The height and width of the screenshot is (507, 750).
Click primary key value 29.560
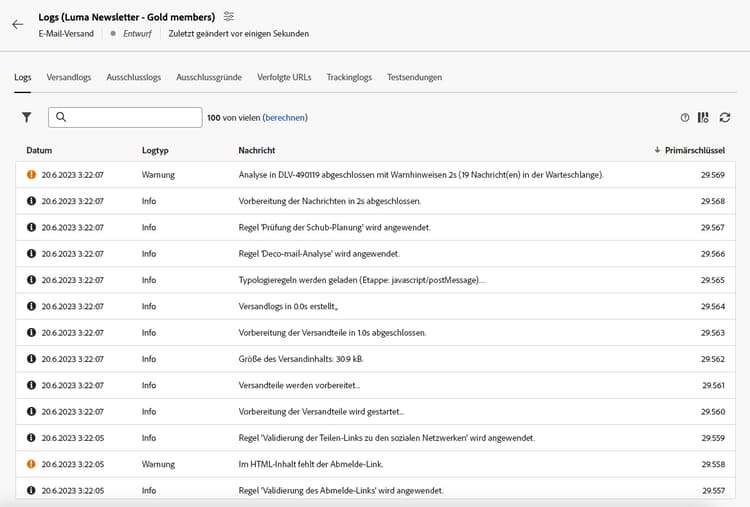[x=713, y=411]
